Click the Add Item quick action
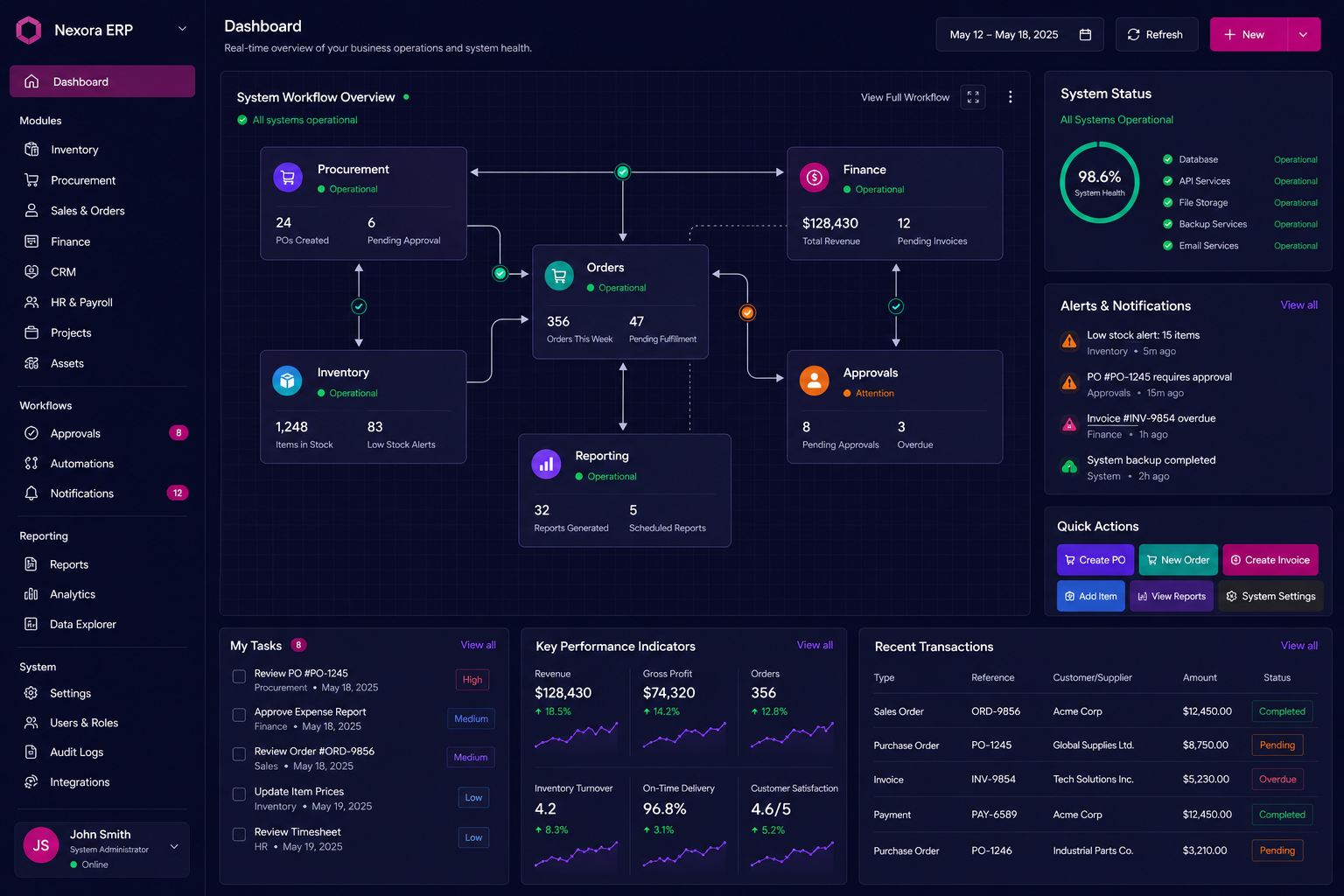The image size is (1344, 896). [1091, 596]
